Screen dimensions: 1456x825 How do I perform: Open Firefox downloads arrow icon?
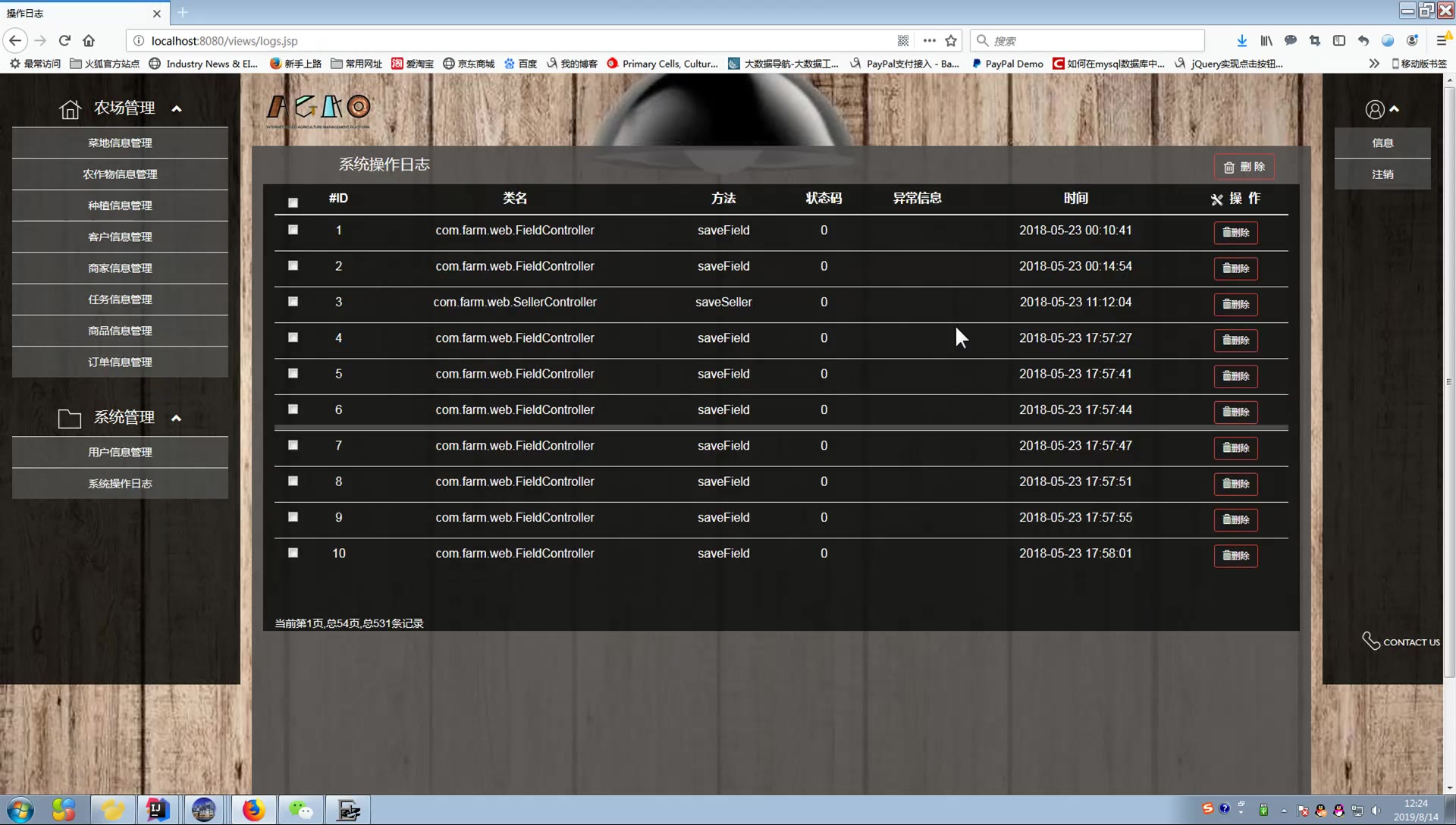point(1241,41)
